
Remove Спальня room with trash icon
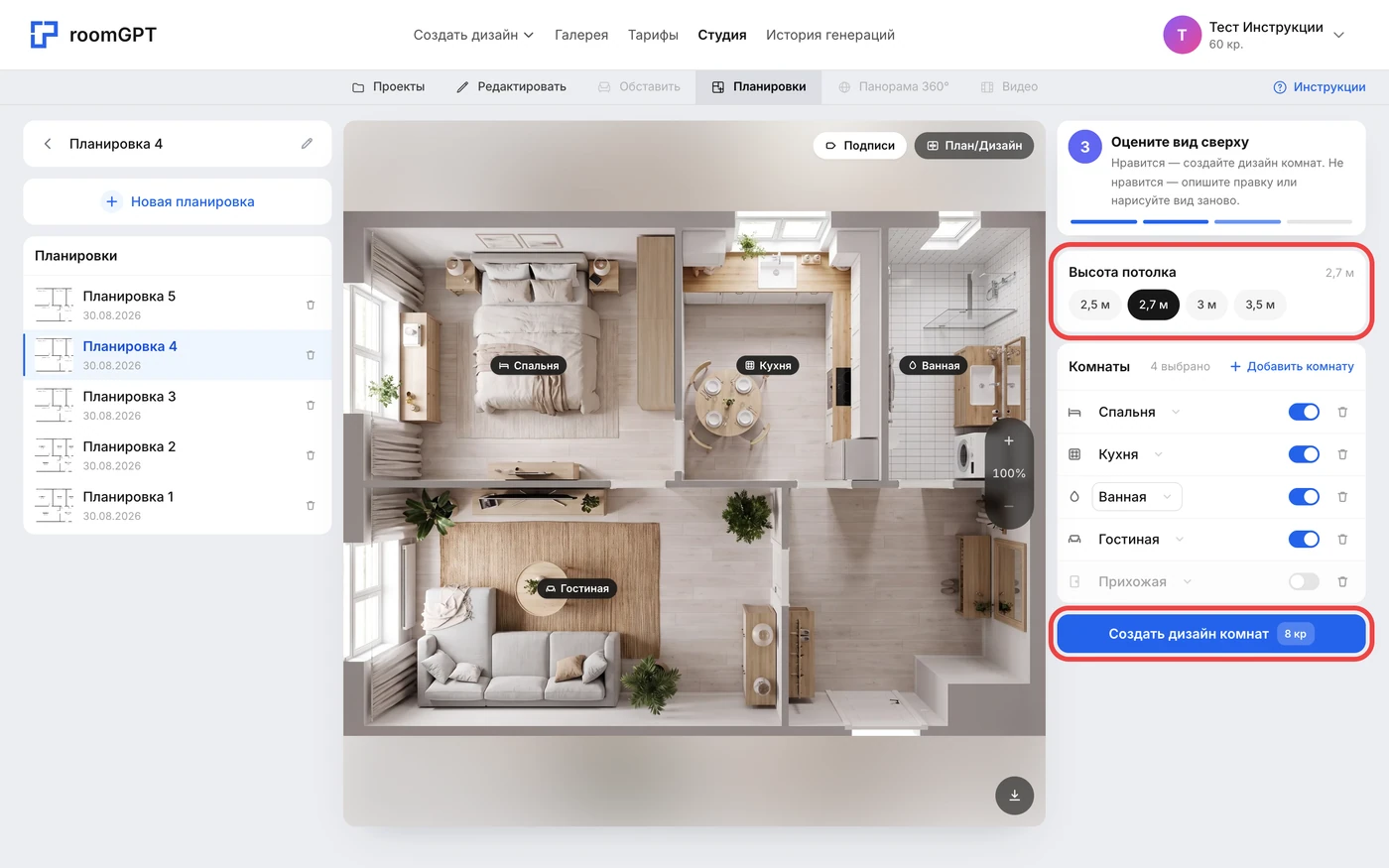1342,412
